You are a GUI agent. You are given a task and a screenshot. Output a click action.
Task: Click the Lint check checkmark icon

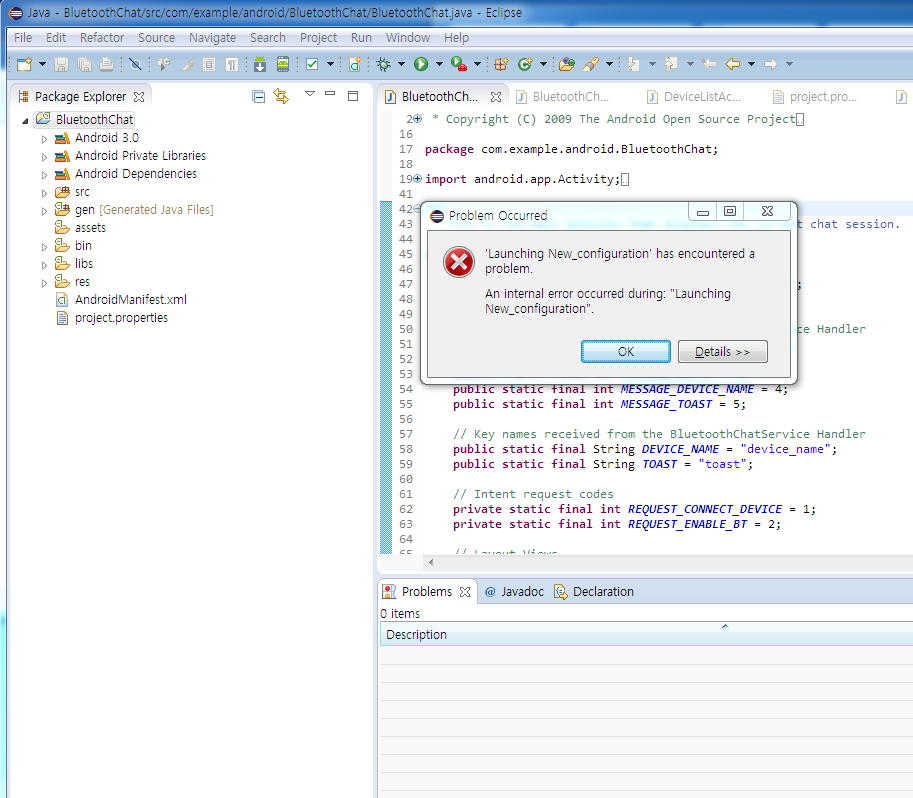(312, 64)
